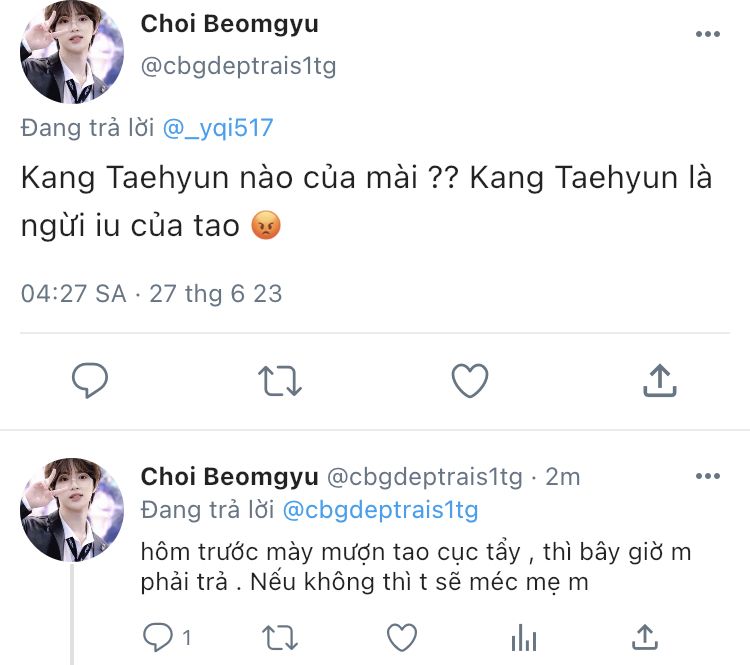Image resolution: width=750 pixels, height=665 pixels.
Task: Open reply icon on second tweet
Action: click(x=158, y=636)
